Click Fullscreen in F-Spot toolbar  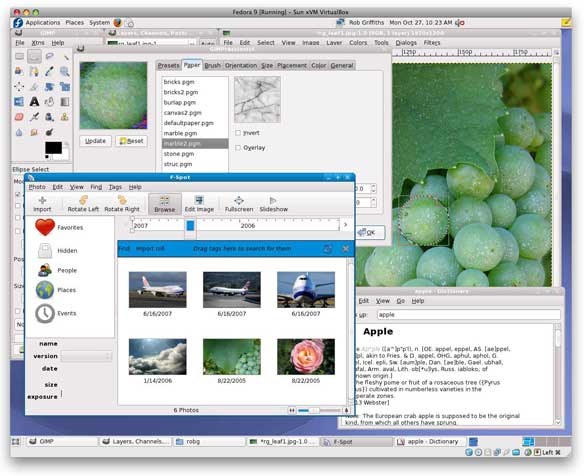click(x=239, y=204)
